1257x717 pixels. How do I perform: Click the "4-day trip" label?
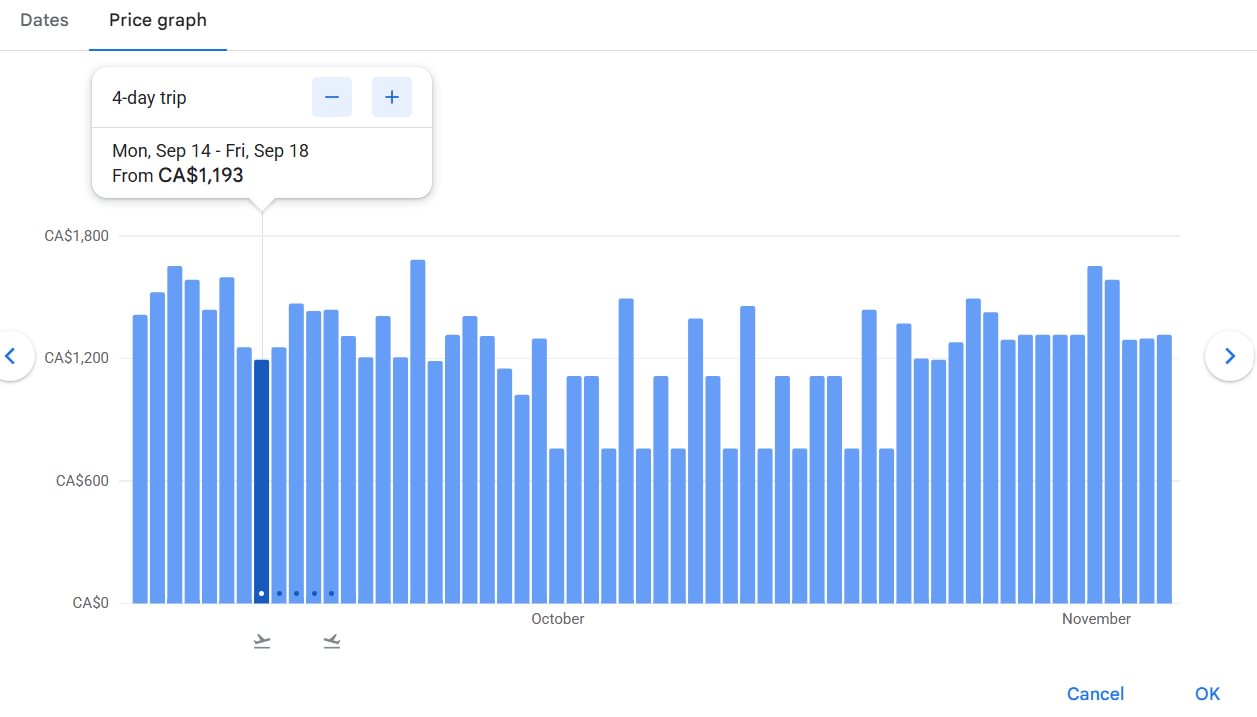pyautogui.click(x=149, y=98)
